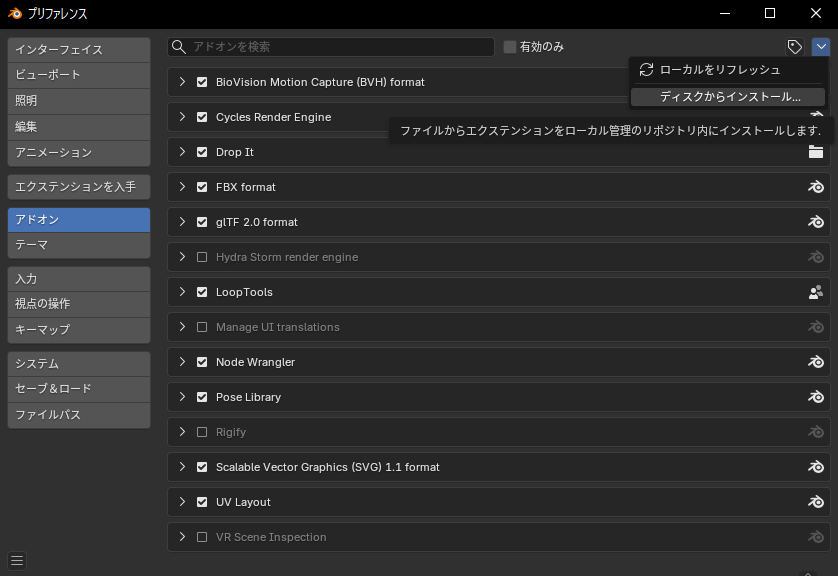
Task: Click the Blender icon on Pose Library row
Action: pos(816,397)
